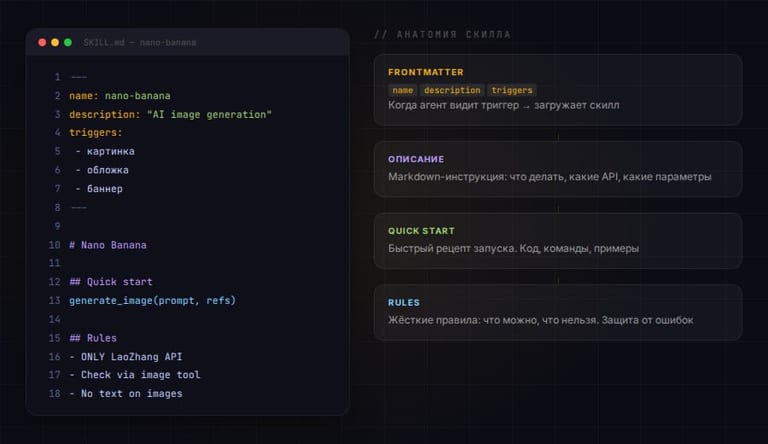Click the opening '---' on line 1
Viewport: 768px width, 444px height.
(79, 77)
